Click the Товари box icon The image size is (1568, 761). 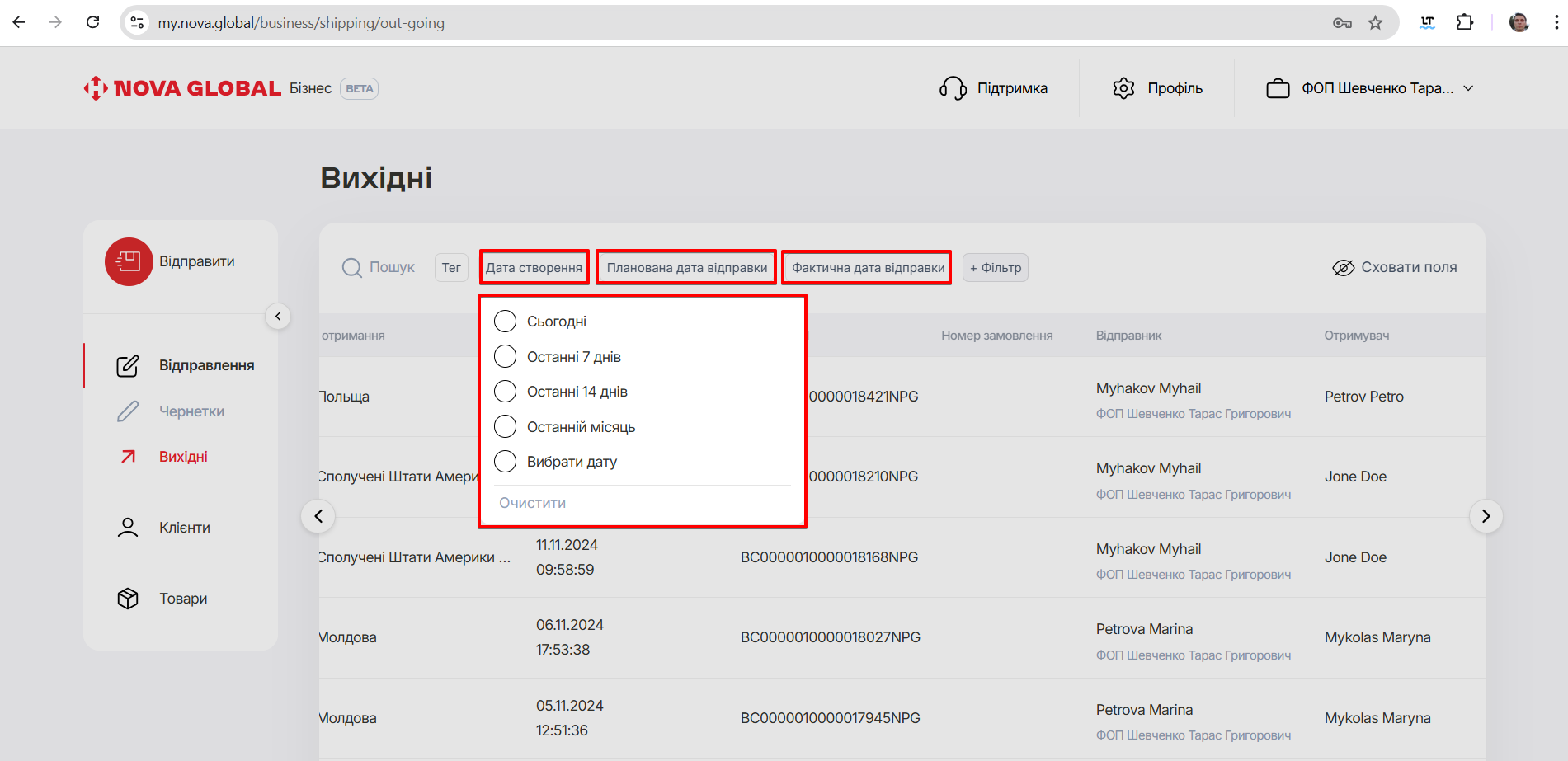[128, 599]
